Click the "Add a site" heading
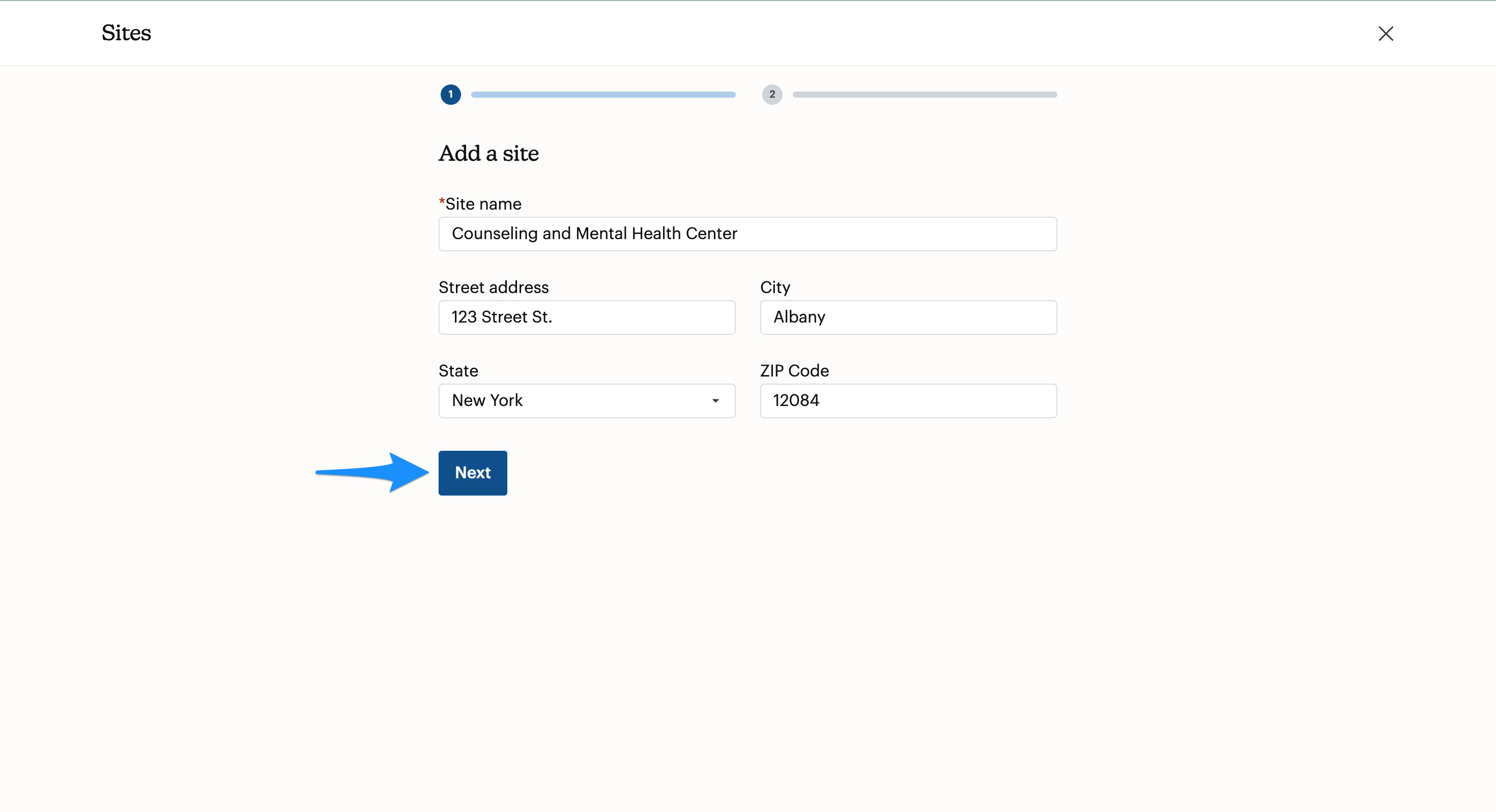 click(x=488, y=154)
